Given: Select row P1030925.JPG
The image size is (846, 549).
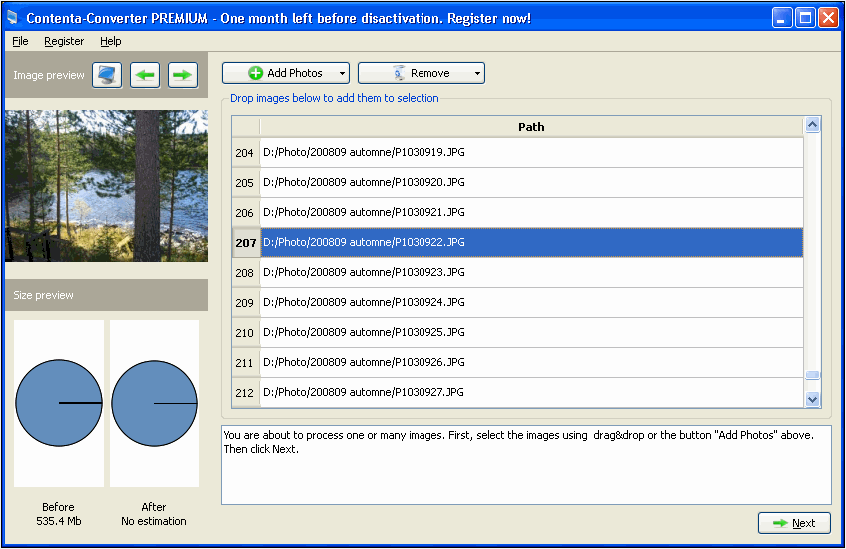Looking at the screenshot, I should tap(531, 332).
